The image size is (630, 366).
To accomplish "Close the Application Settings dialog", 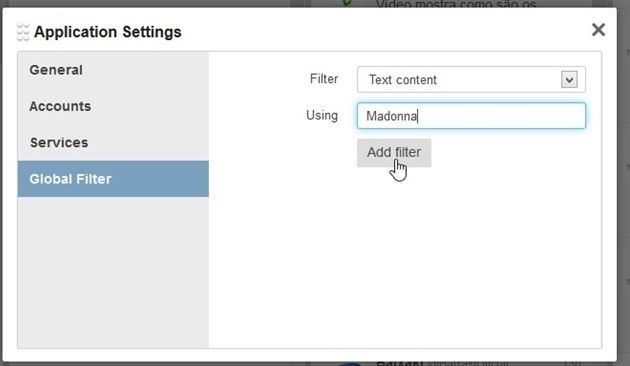I will [x=598, y=29].
